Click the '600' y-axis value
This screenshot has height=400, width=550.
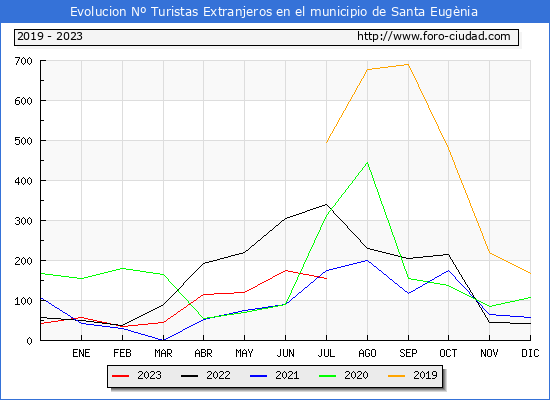24,101
